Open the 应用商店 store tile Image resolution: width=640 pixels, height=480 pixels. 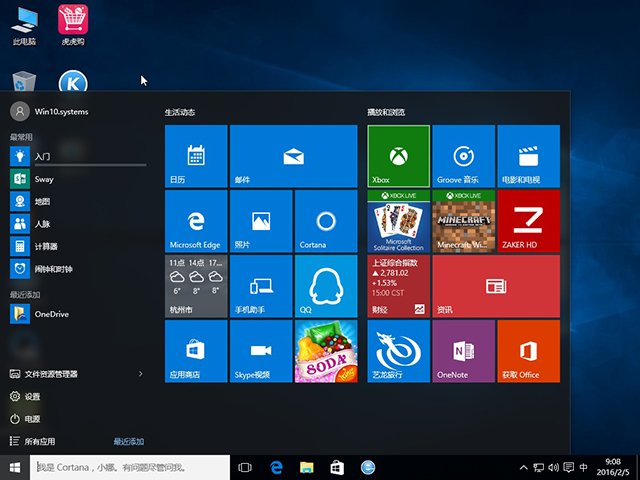pos(196,351)
